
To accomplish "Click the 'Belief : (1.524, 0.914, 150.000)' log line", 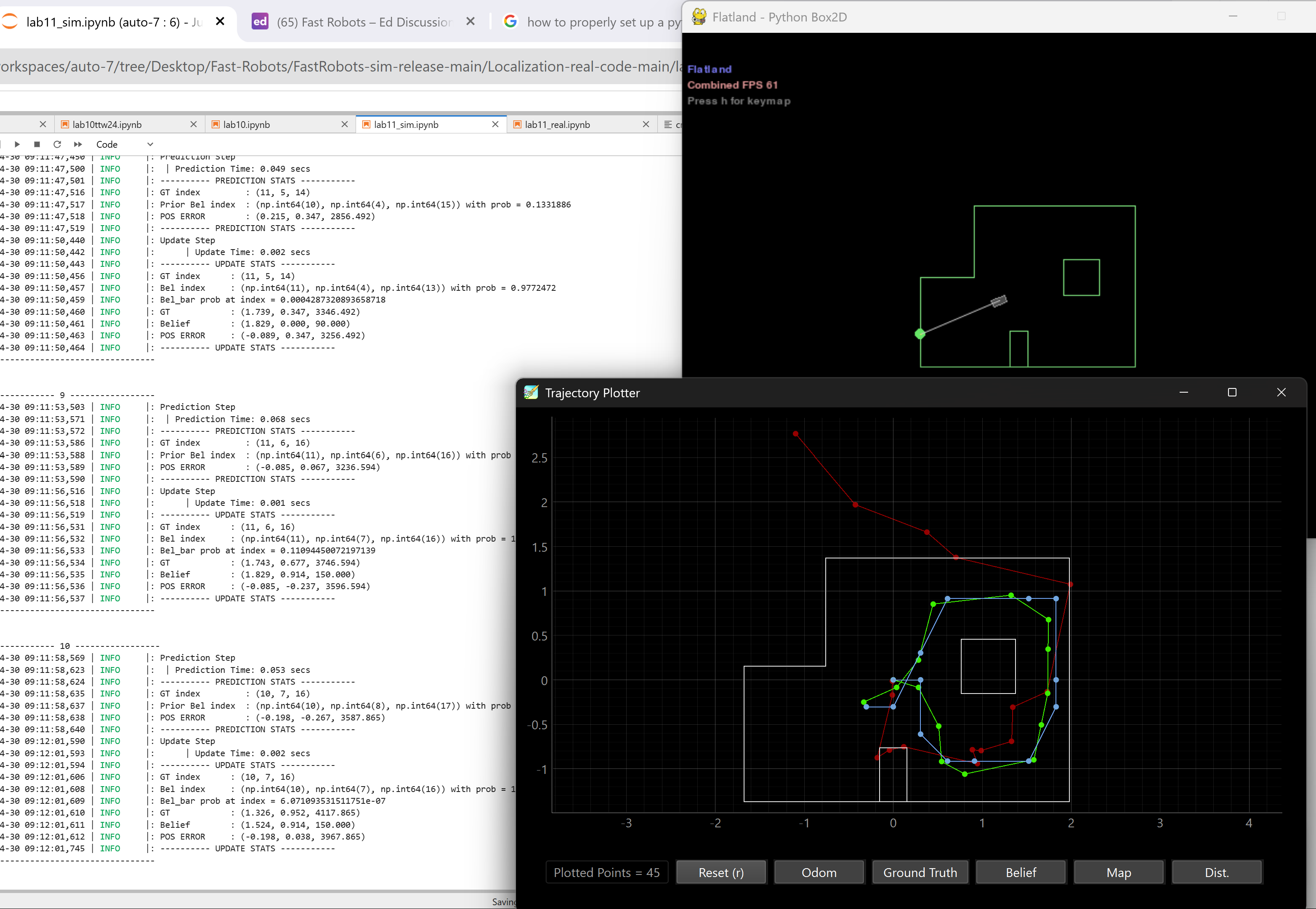I will click(x=258, y=824).
